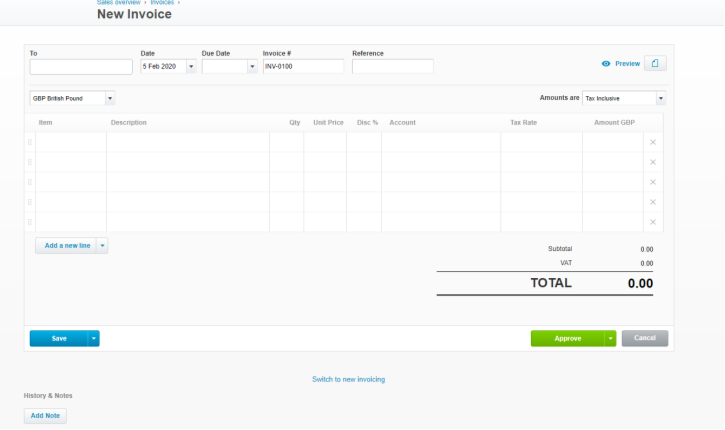
Task: Click the Subtotal label
Action: [x=560, y=249]
